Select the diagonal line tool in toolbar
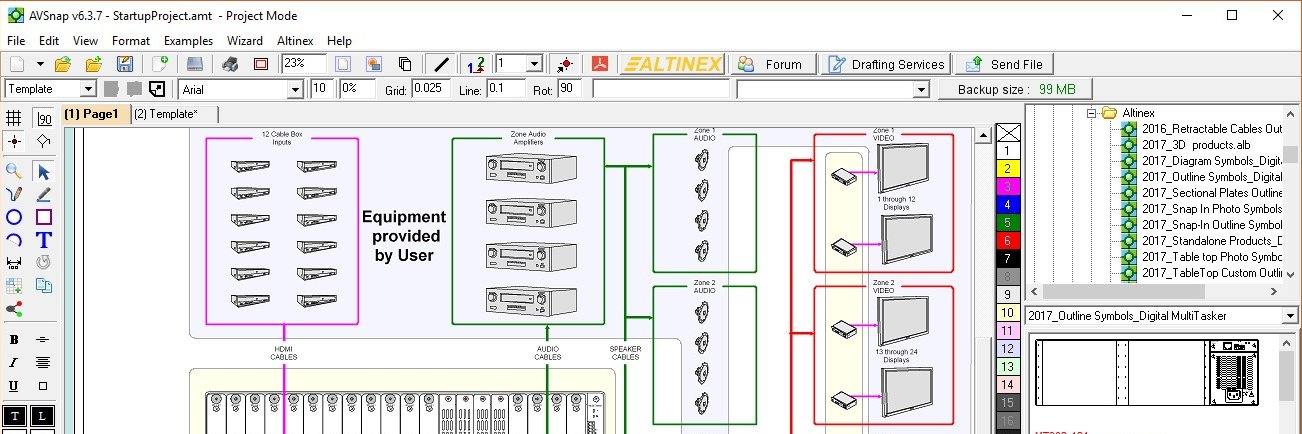 [442, 64]
